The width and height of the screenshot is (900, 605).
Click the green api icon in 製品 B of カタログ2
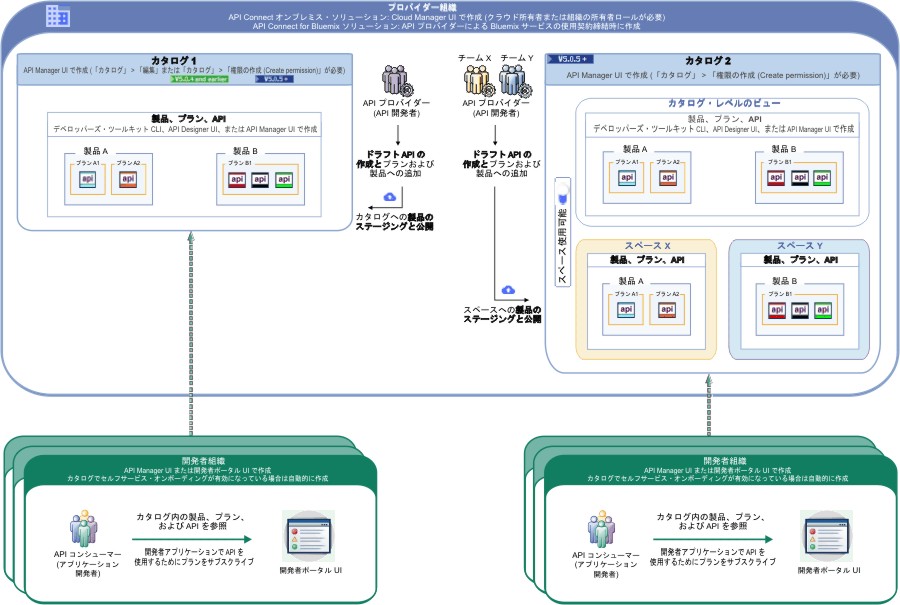823,177
